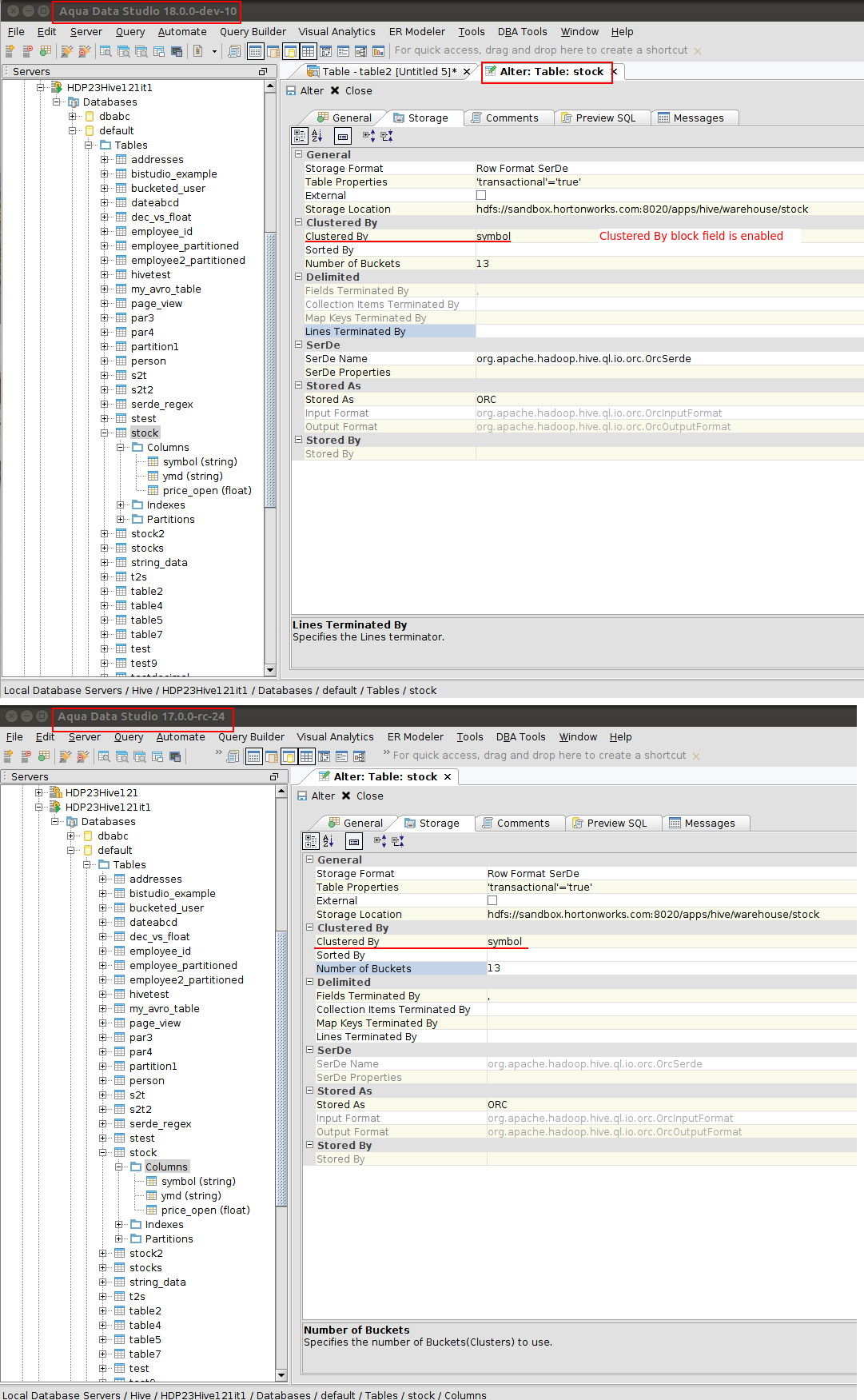
Task: Click Close button in top window
Action: point(352,90)
